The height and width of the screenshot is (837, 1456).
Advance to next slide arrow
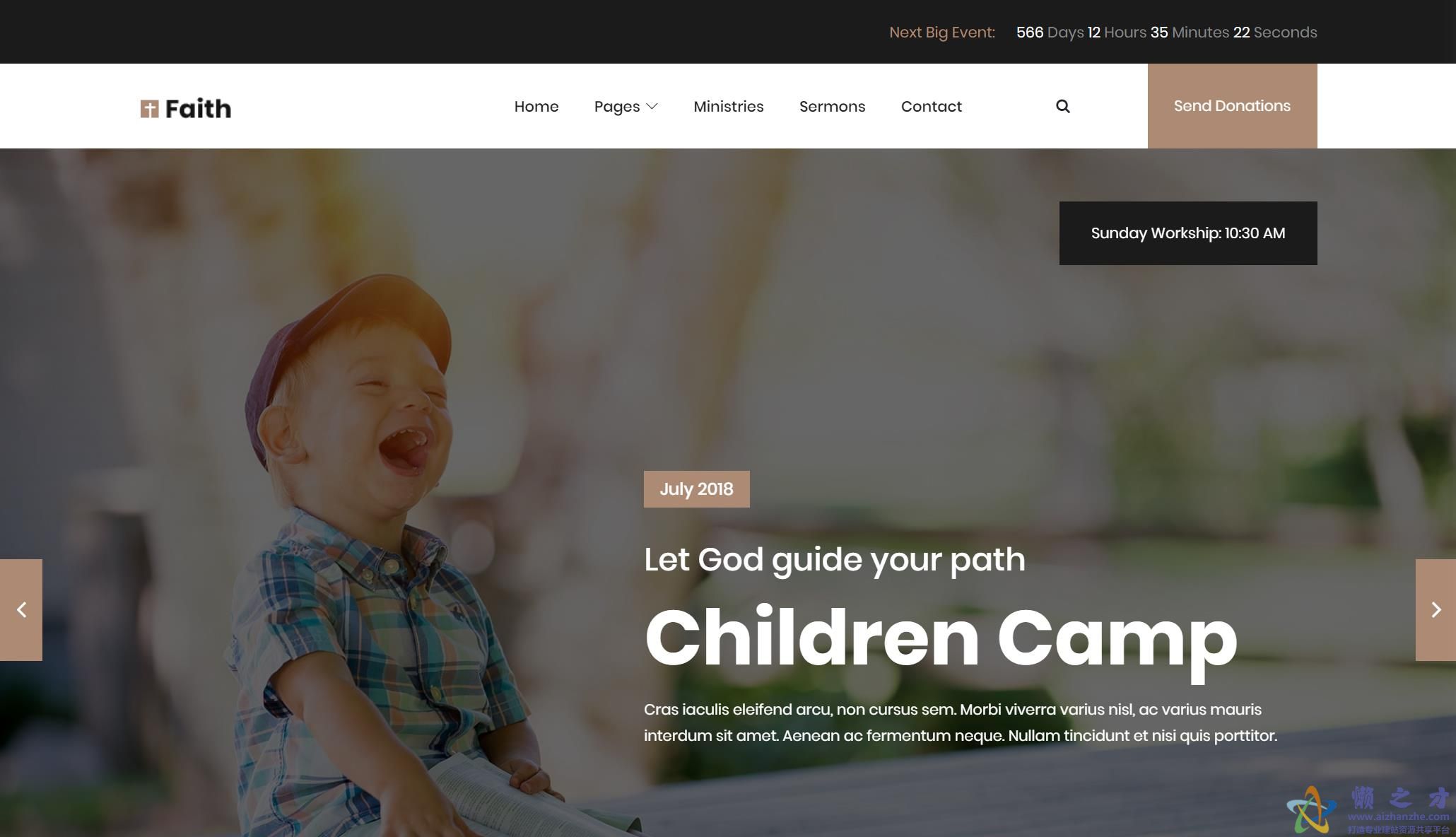coord(1436,609)
